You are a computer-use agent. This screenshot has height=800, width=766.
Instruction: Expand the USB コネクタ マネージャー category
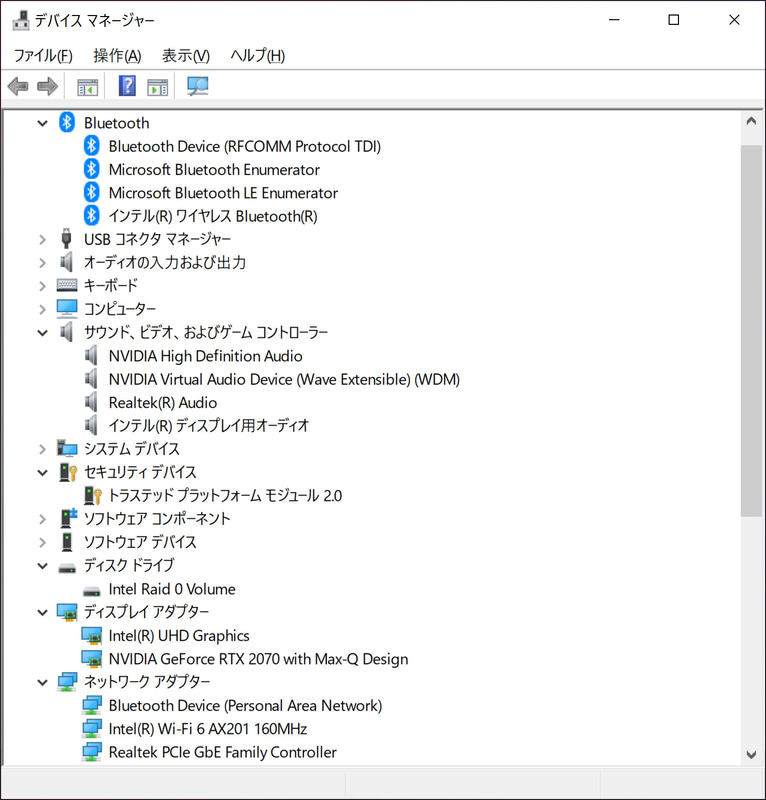tap(43, 239)
